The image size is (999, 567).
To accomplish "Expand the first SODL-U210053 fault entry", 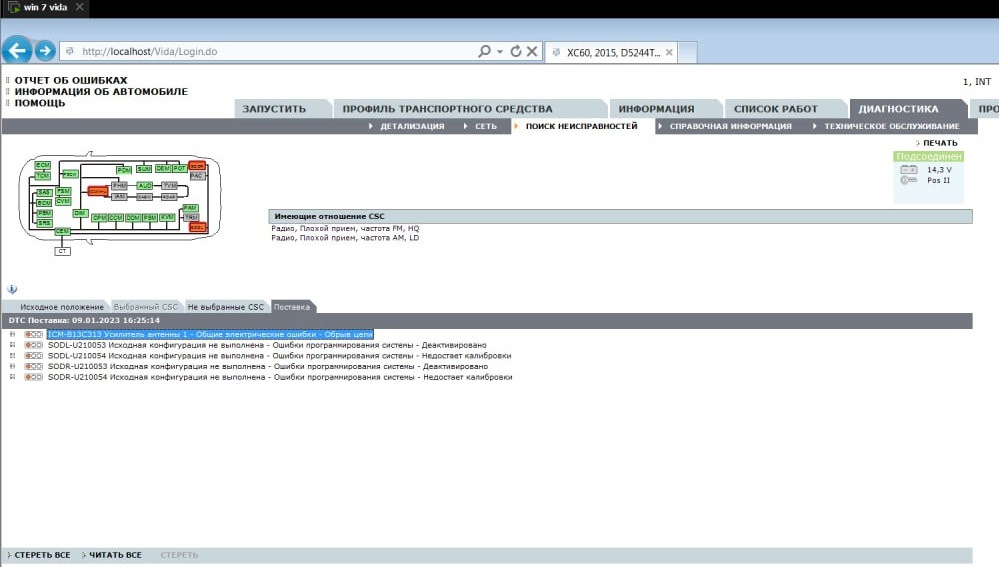I will tap(12, 345).
